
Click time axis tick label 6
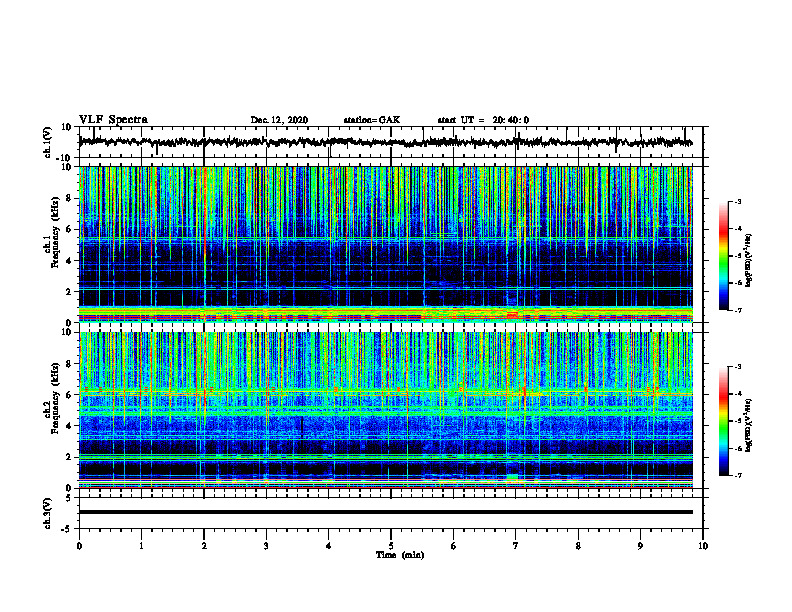[454, 546]
